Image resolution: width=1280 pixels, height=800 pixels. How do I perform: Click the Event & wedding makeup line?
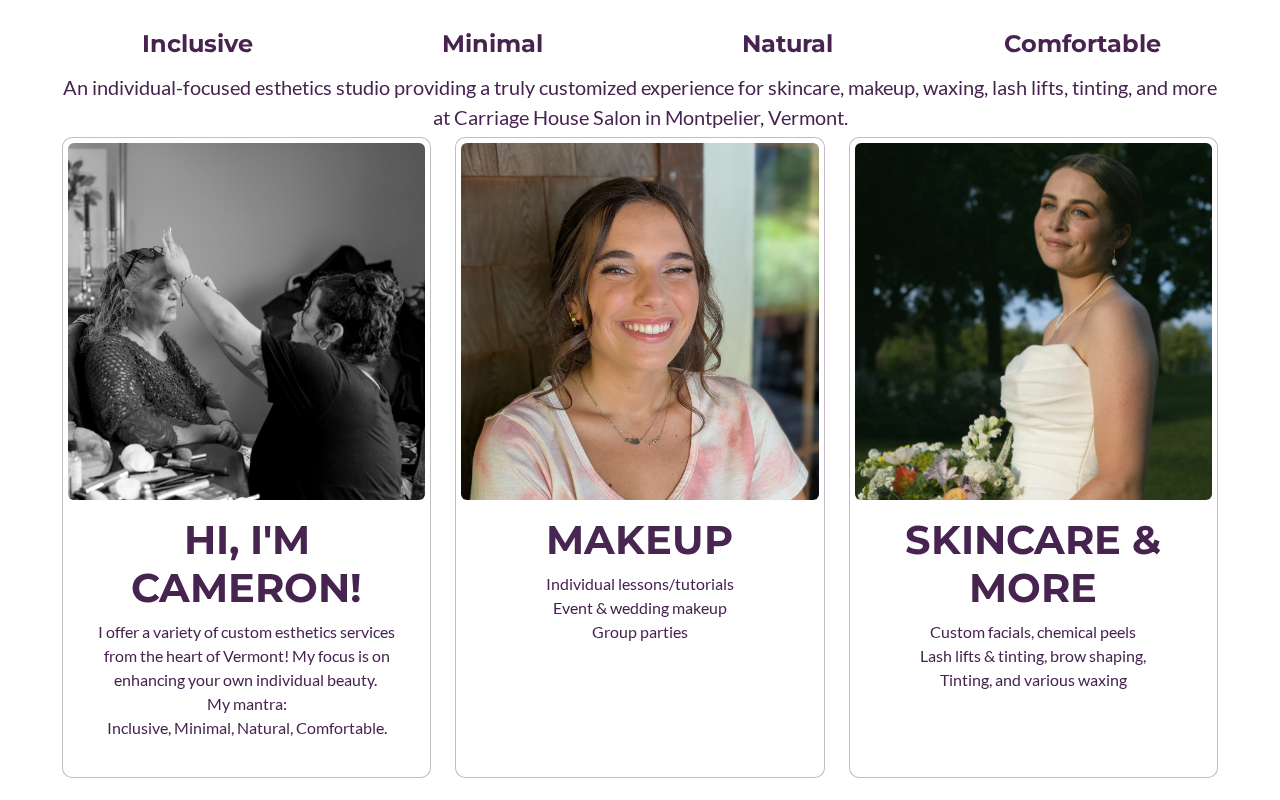coord(640,608)
